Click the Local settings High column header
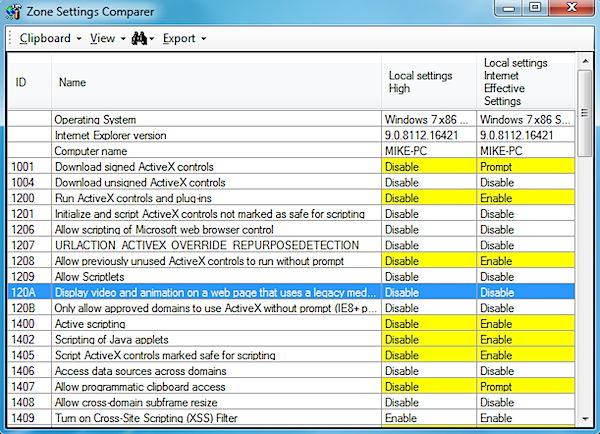 [x=429, y=82]
